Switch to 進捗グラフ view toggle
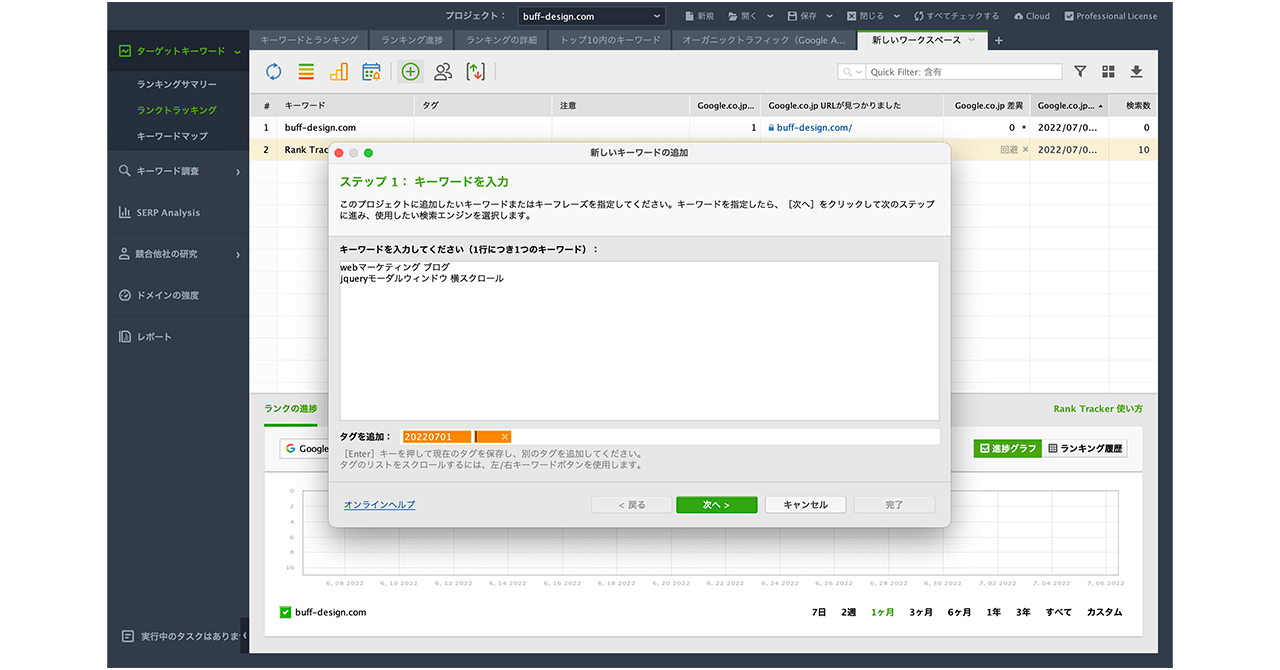The image size is (1280, 670). click(1007, 449)
